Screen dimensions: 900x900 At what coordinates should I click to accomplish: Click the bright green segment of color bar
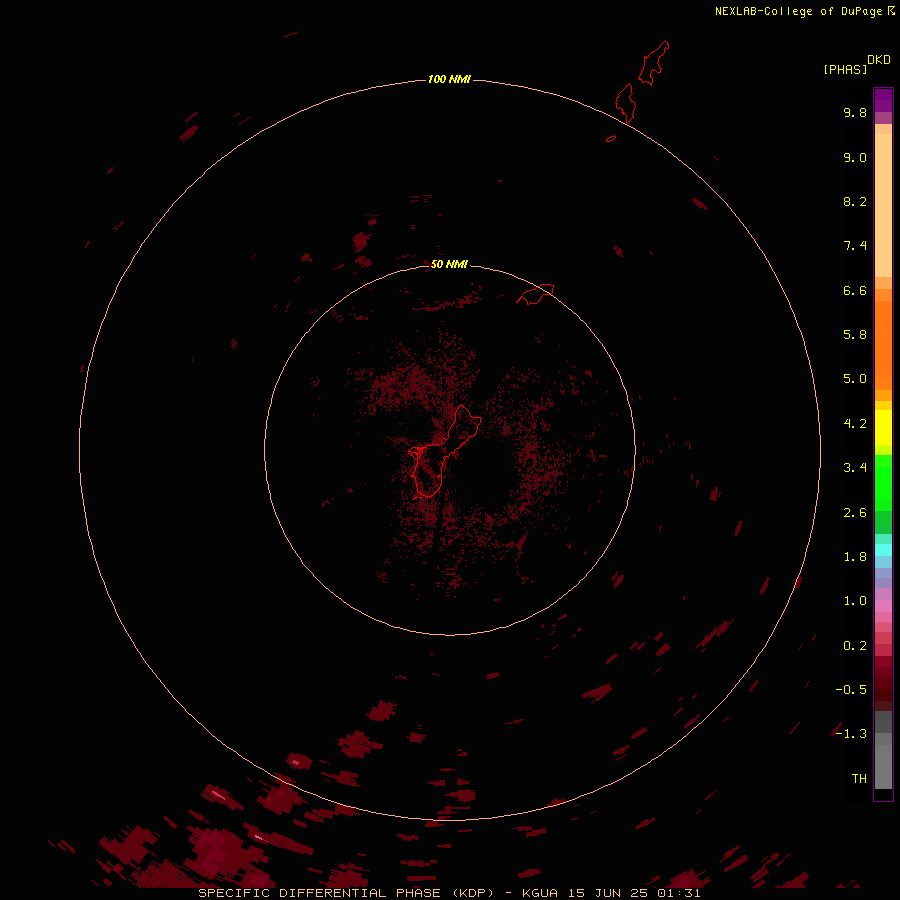883,482
